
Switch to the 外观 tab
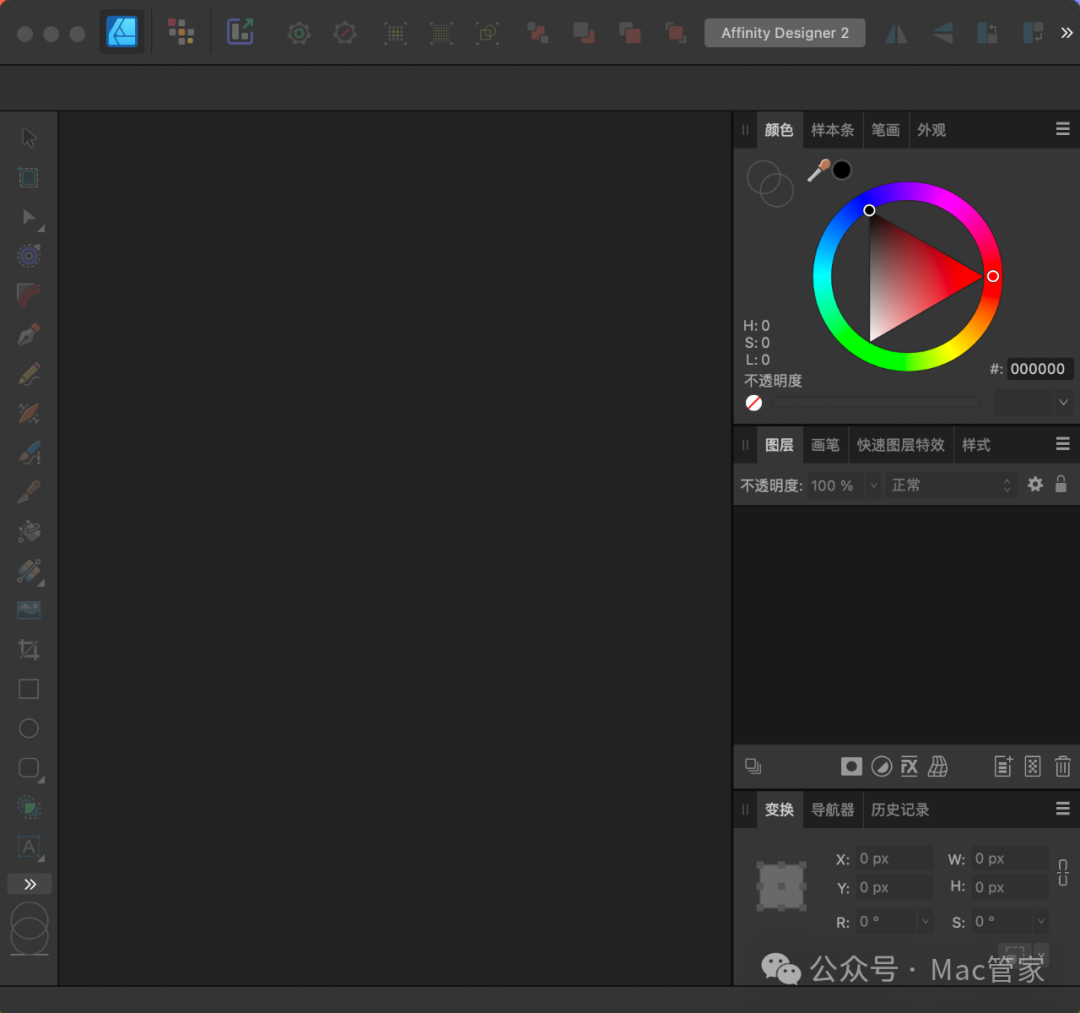[x=931, y=130]
